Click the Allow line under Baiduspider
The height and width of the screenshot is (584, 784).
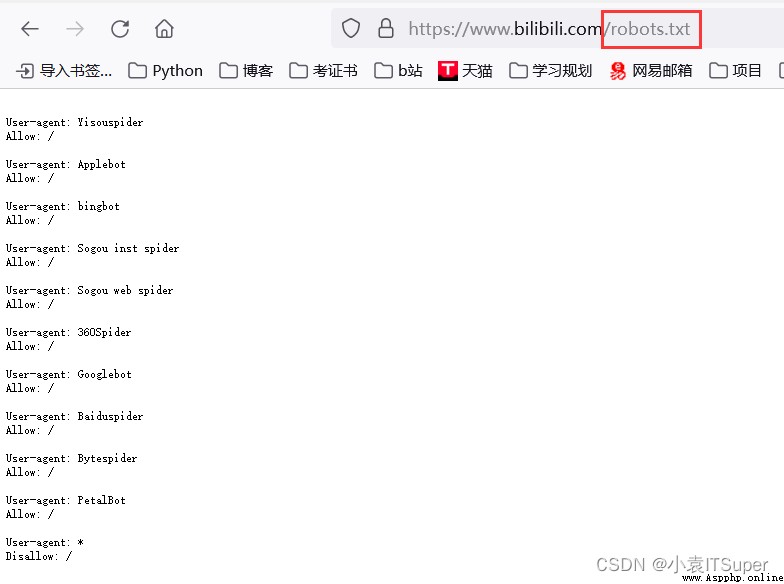[x=30, y=430]
